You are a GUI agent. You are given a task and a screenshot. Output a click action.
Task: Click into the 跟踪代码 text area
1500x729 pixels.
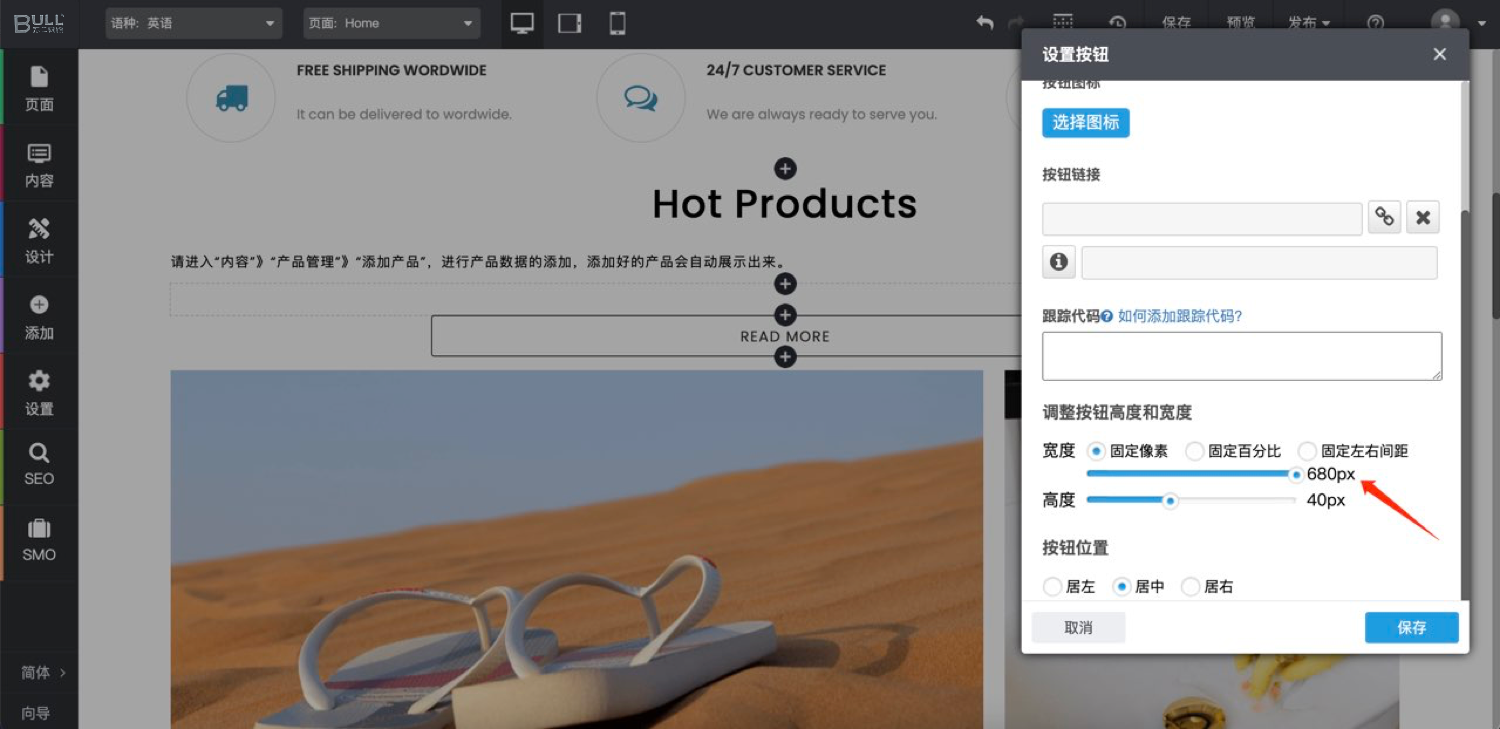1241,356
